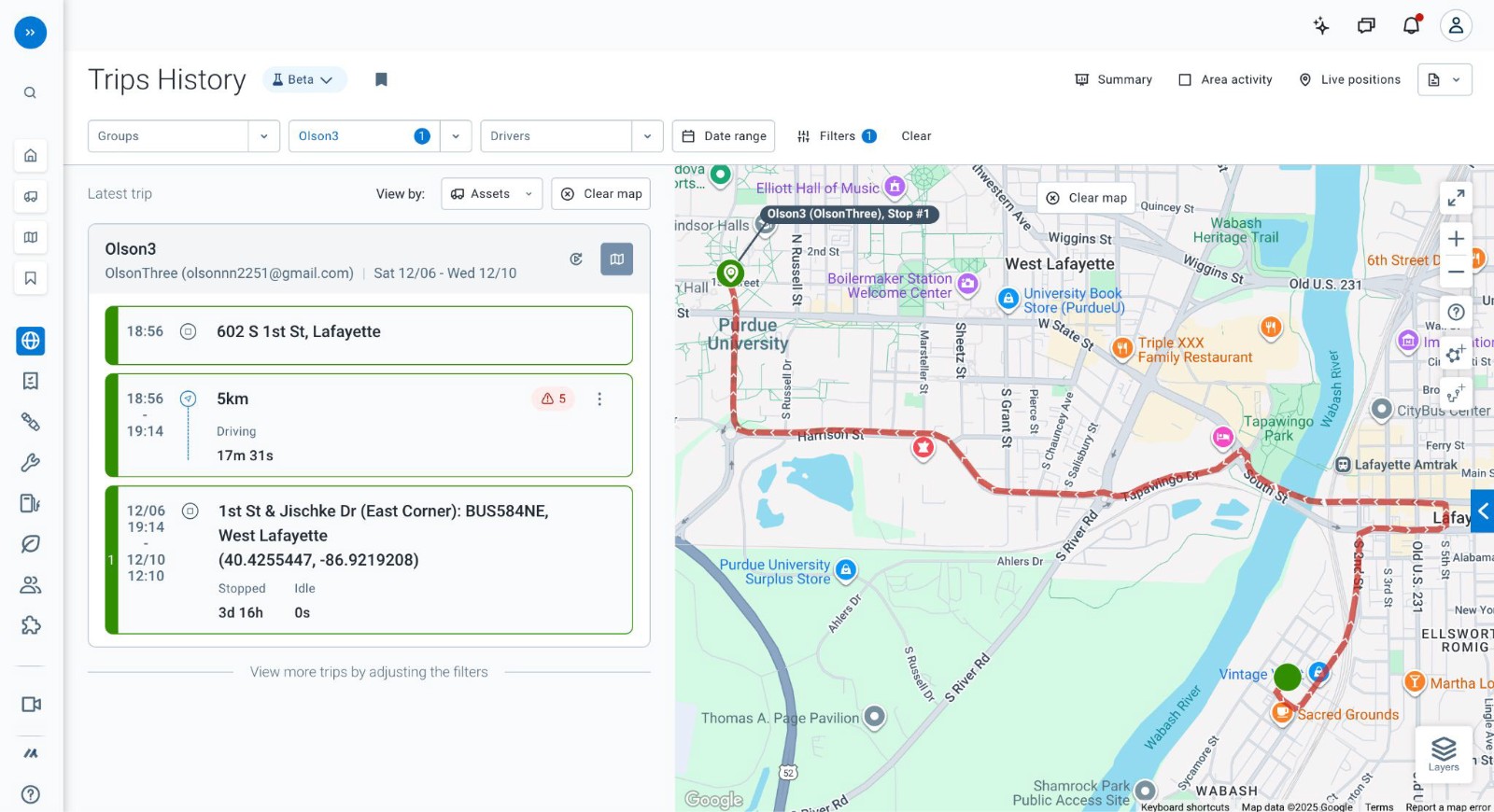Zoom in on the map
This screenshot has height=812, width=1494.
pyautogui.click(x=1456, y=239)
